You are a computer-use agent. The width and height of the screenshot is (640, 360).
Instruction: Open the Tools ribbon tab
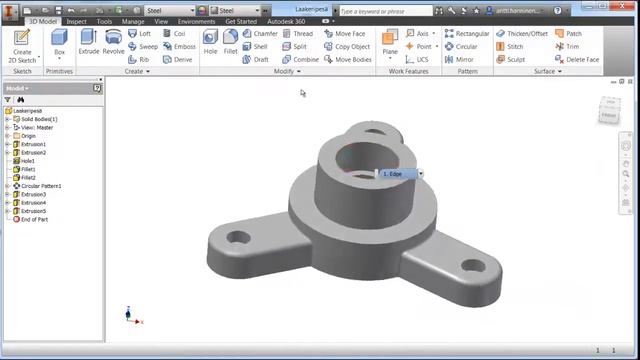click(x=104, y=21)
